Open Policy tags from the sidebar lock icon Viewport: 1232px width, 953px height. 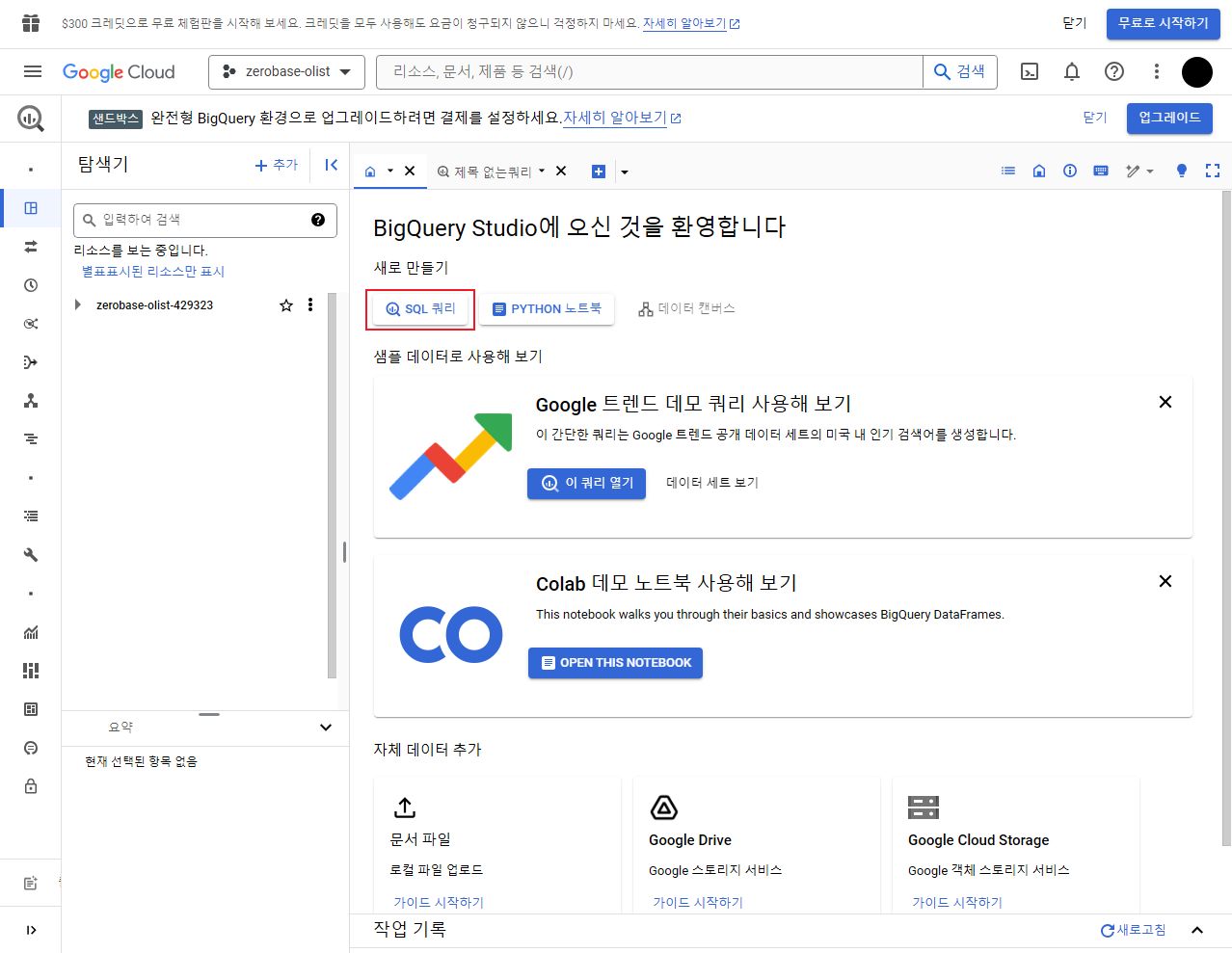pos(31,786)
